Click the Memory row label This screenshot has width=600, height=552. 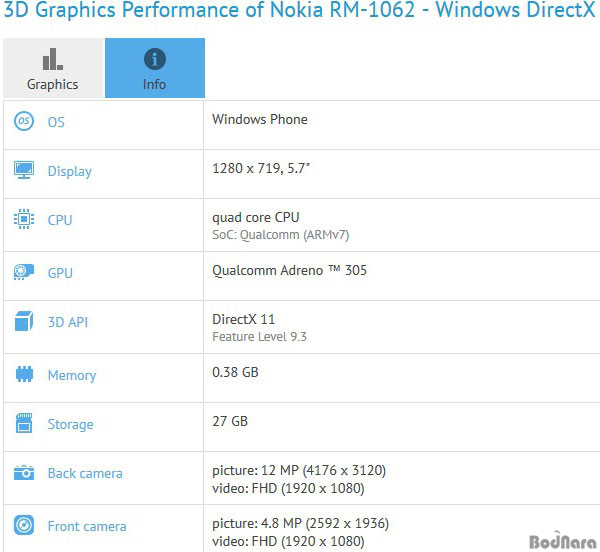point(72,375)
